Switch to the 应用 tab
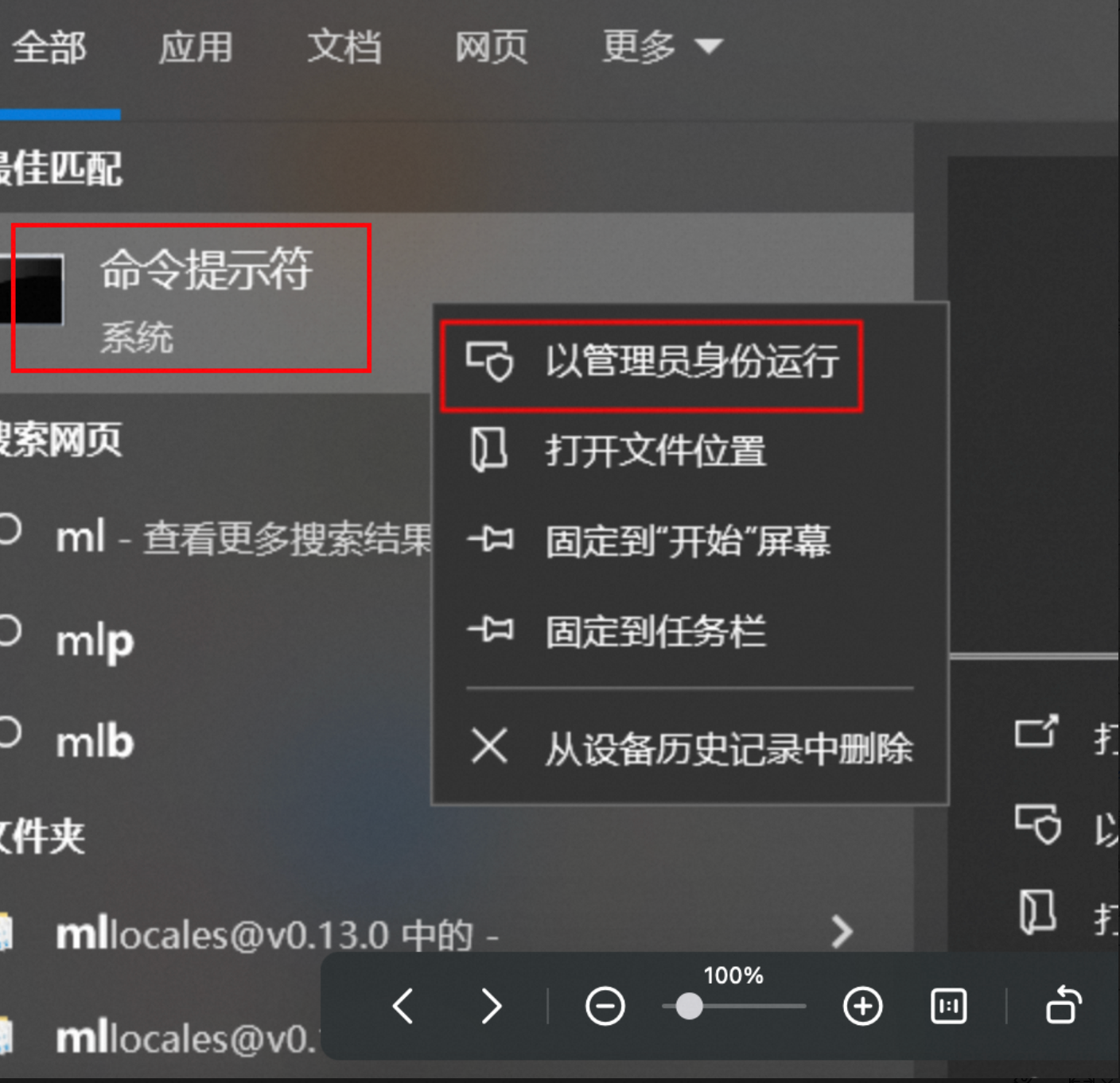Viewport: 1120px width, 1083px height. (196, 47)
